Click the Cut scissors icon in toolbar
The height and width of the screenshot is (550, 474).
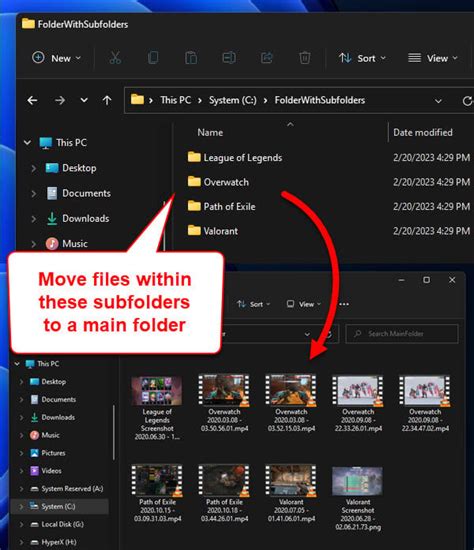tap(115, 58)
